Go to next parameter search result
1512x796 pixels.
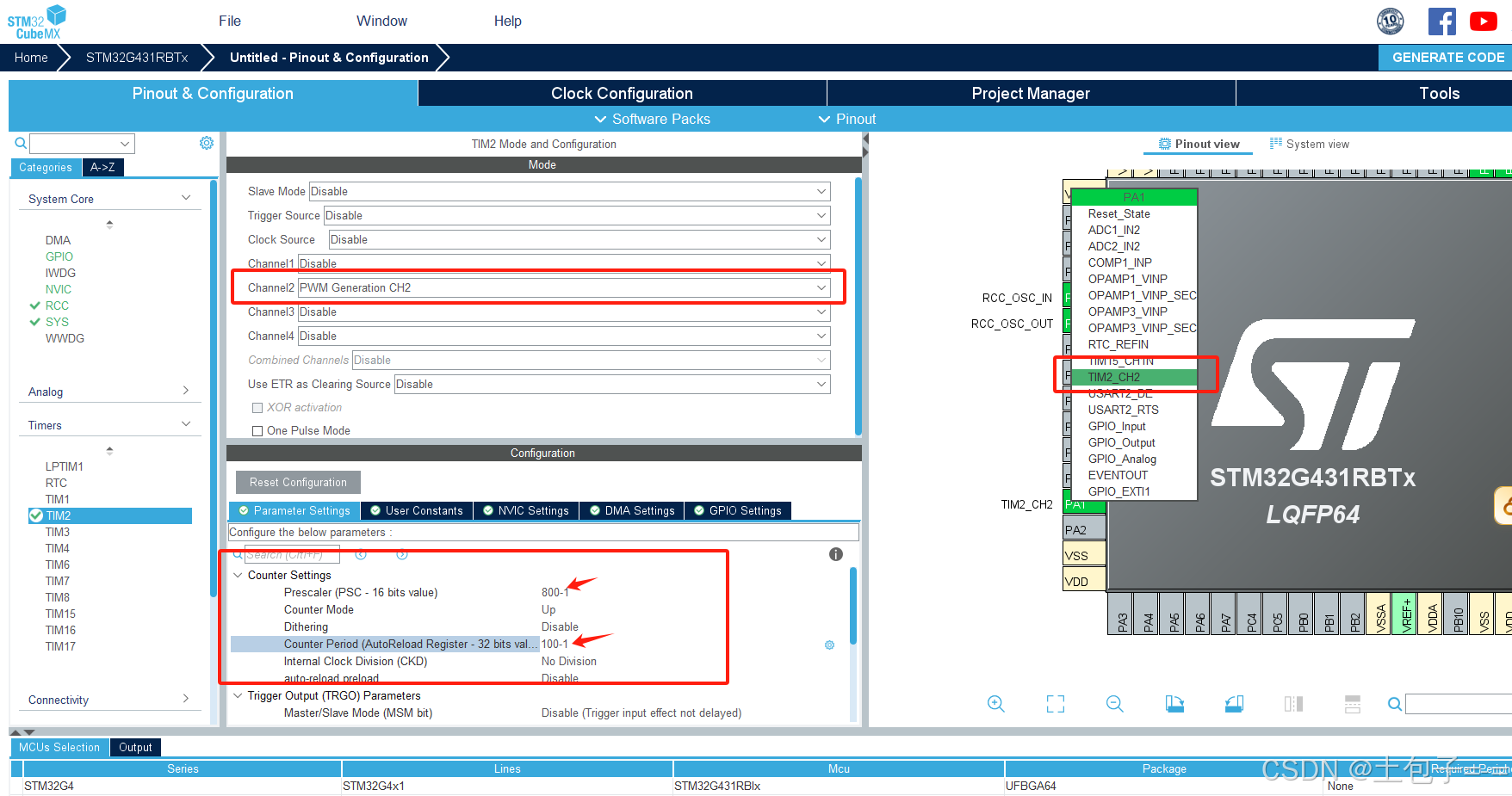[x=402, y=554]
